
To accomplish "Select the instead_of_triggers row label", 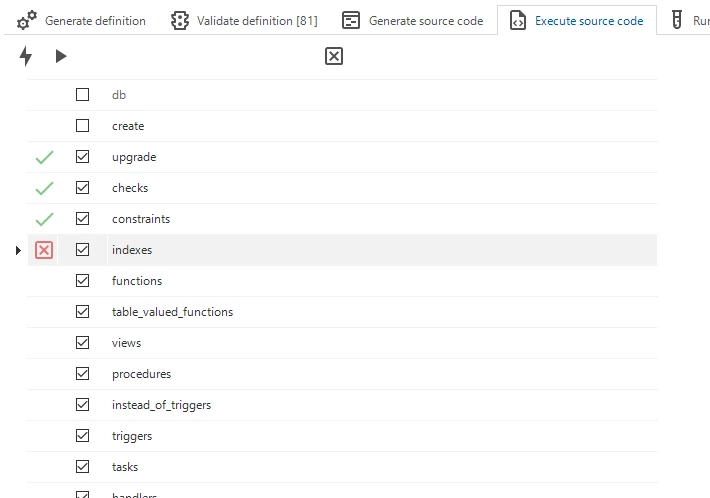I will [x=161, y=405].
